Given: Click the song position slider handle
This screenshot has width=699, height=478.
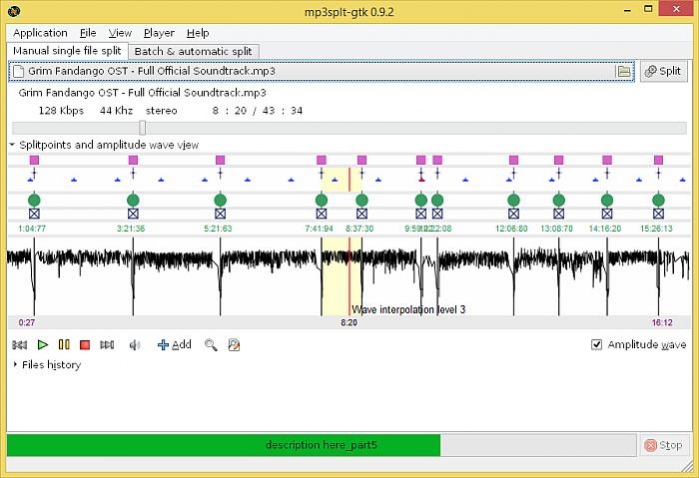Looking at the screenshot, I should tap(142, 128).
